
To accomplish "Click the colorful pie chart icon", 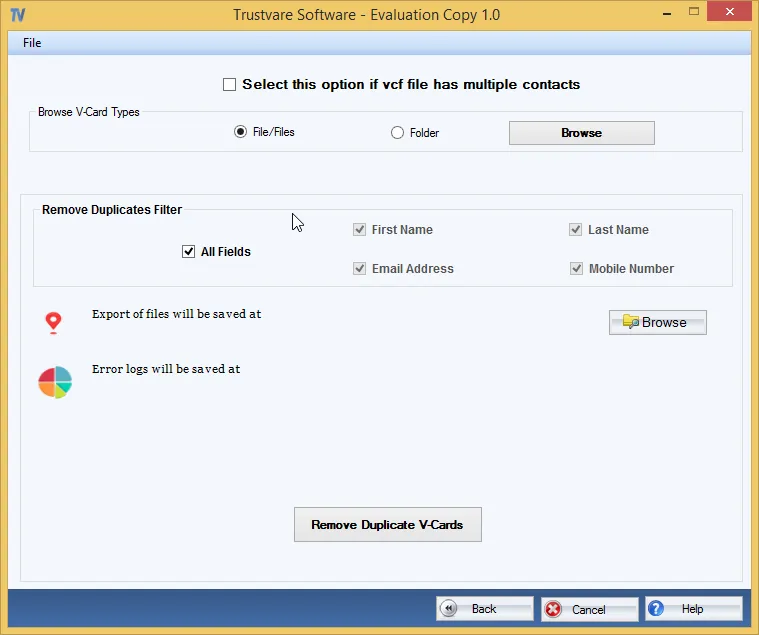I will (x=55, y=382).
